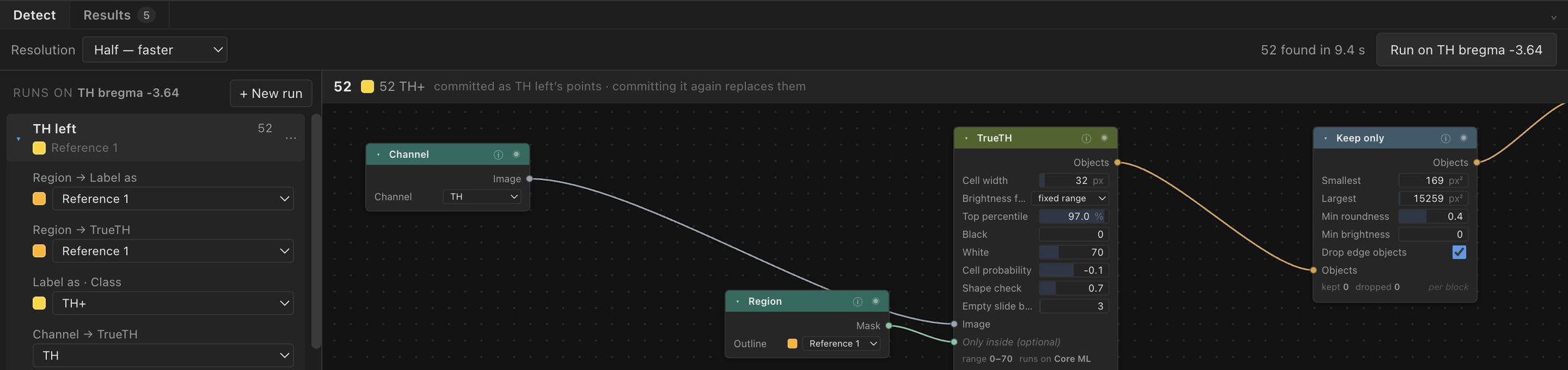Click the Outline color swatch in Region node
Viewport: 1568px width, 370px height.
[x=792, y=343]
